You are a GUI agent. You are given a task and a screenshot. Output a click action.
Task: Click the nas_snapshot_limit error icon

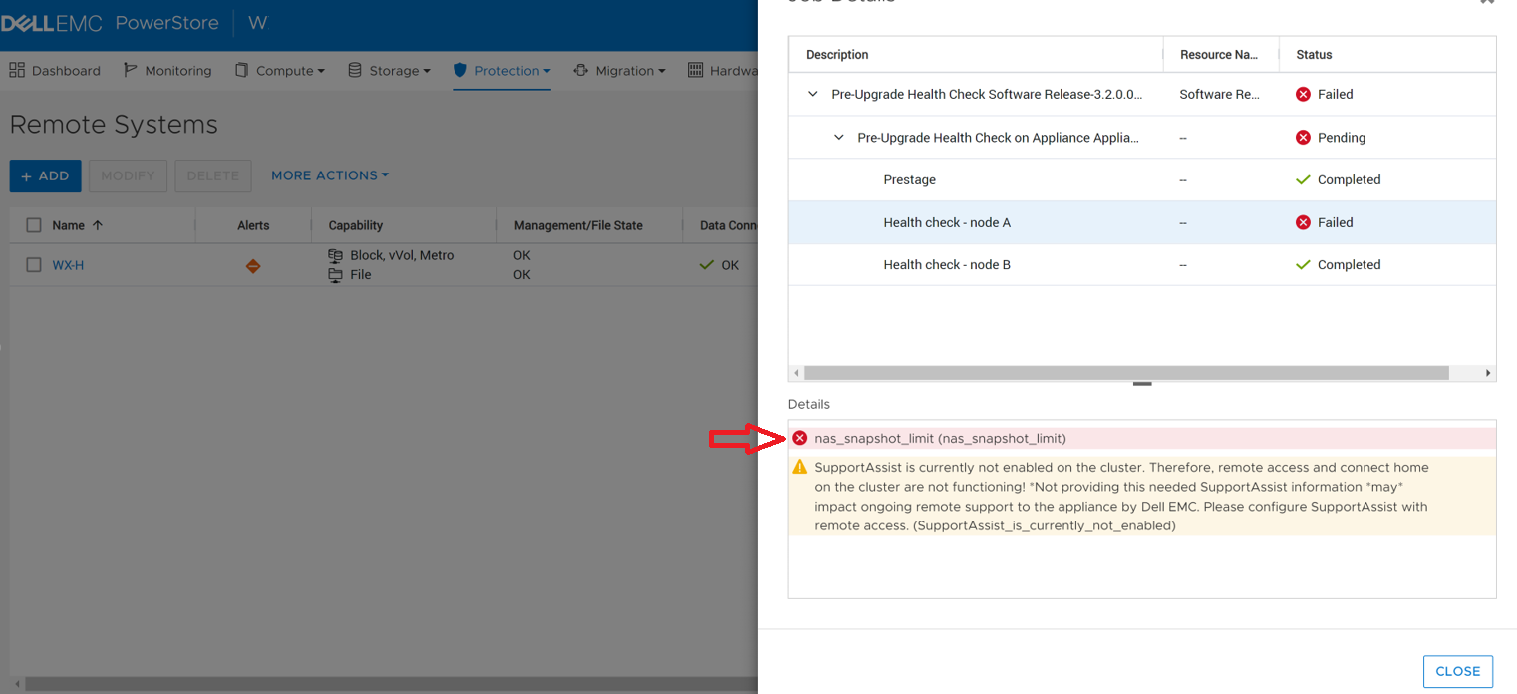[800, 439]
